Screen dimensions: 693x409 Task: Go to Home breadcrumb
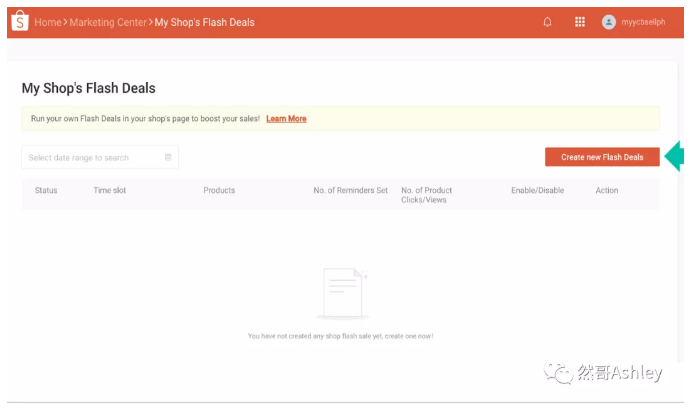(x=48, y=22)
